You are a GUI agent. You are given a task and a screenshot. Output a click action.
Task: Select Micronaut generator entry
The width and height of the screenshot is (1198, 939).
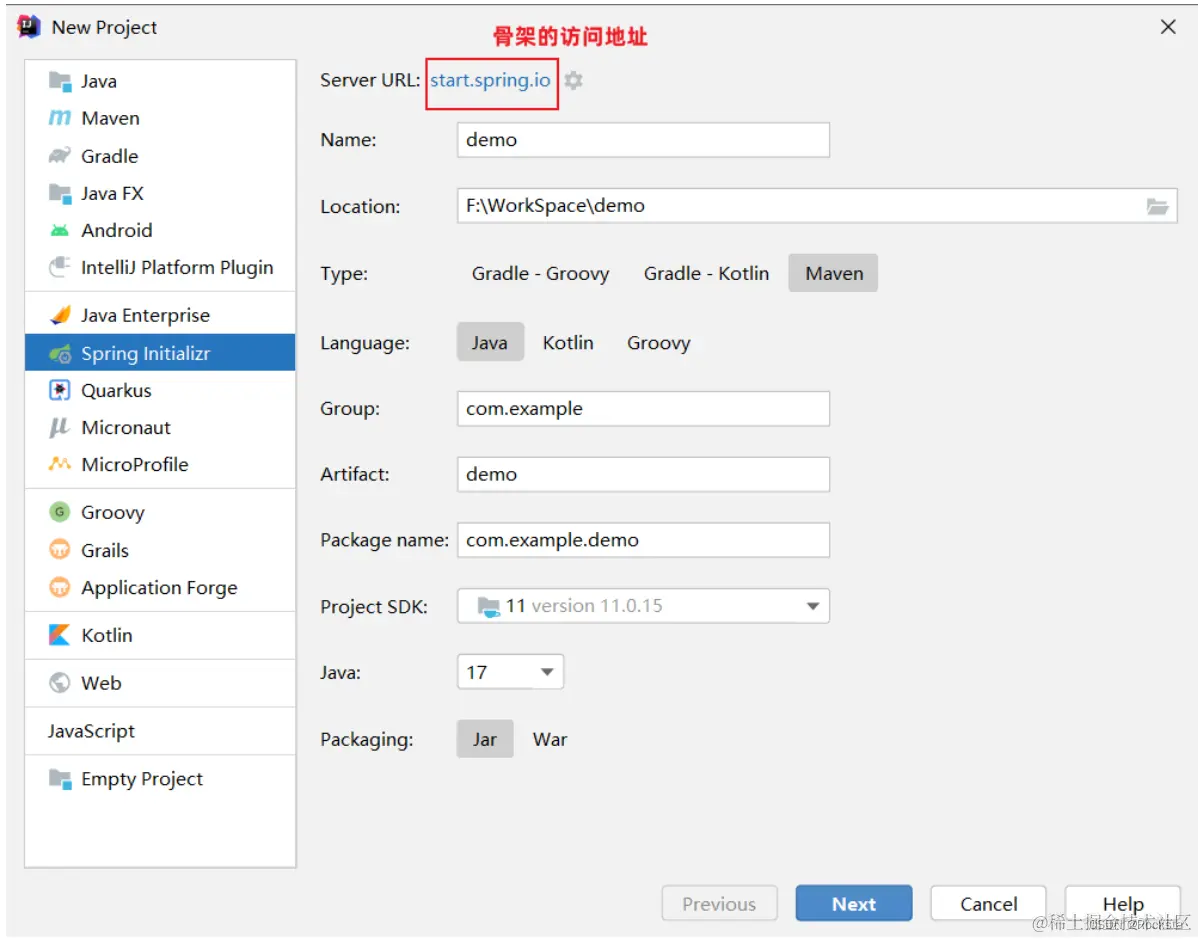click(x=160, y=427)
